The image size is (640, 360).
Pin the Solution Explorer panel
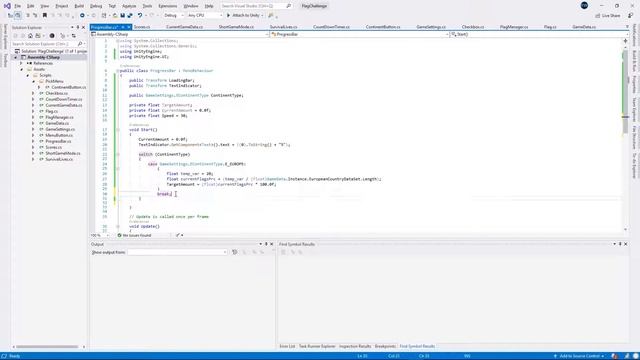click(78, 27)
